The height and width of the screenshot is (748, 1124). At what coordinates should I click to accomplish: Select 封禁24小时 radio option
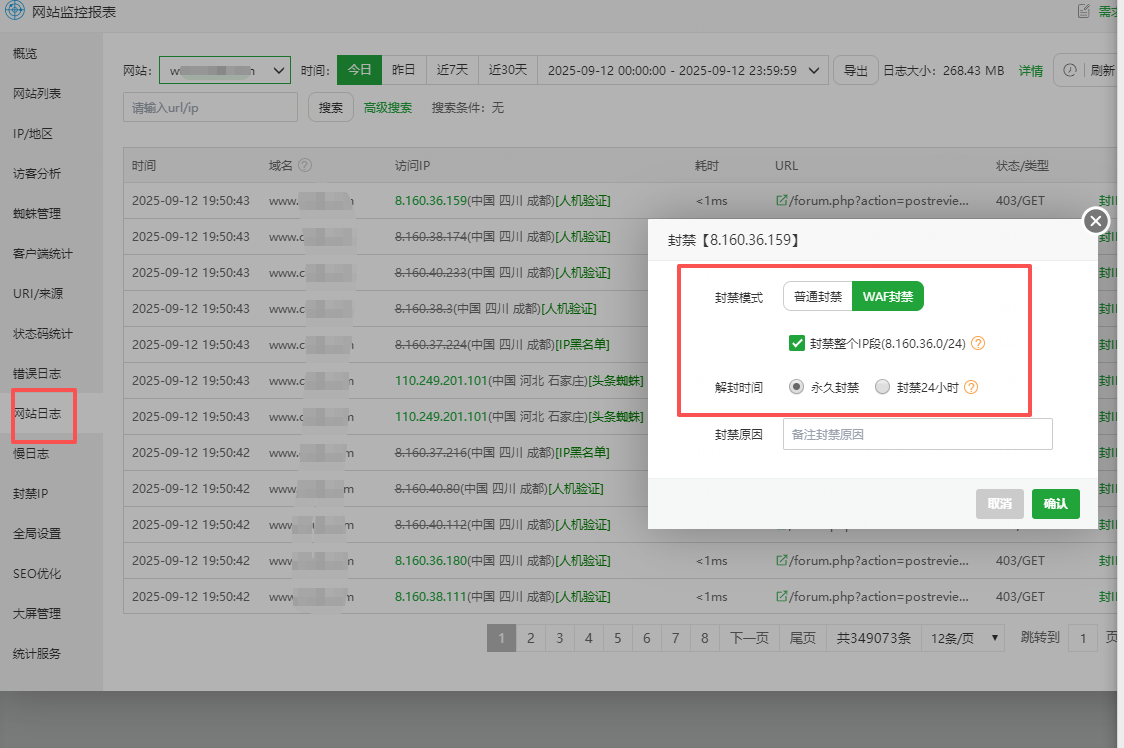pos(882,387)
